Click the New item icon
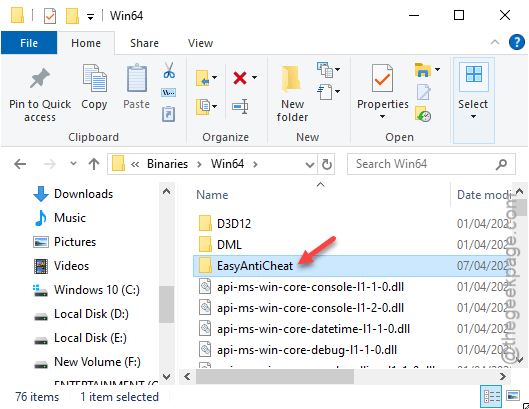The image size is (529, 409). coord(325,70)
